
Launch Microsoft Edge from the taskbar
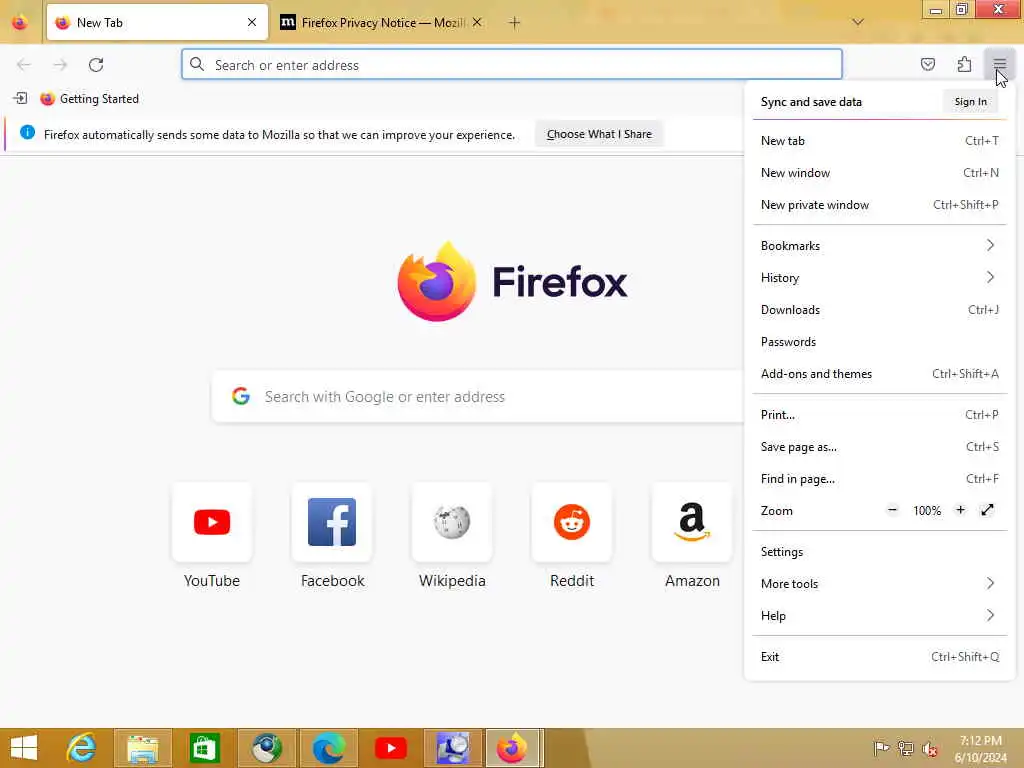click(328, 748)
